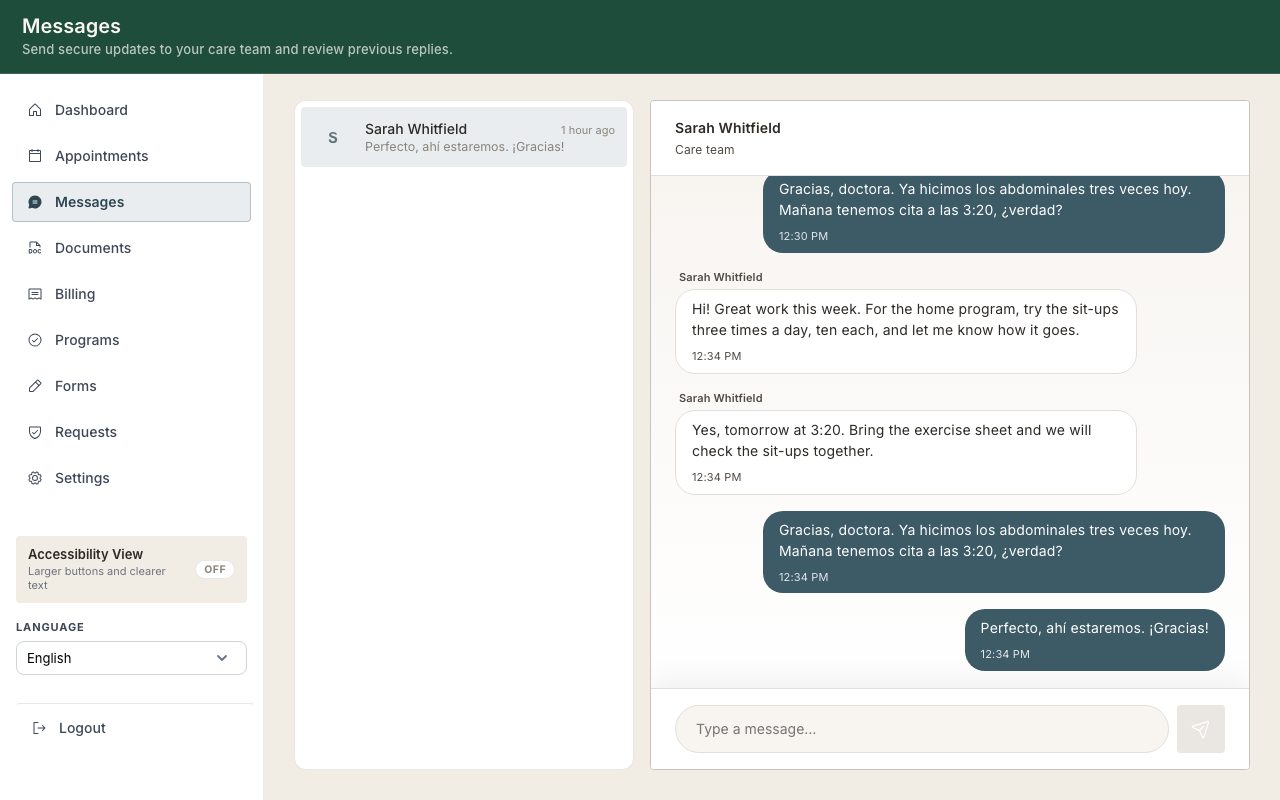1280x800 pixels.
Task: Select the Sarah Whitfield conversation name in the list
Action: point(416,129)
